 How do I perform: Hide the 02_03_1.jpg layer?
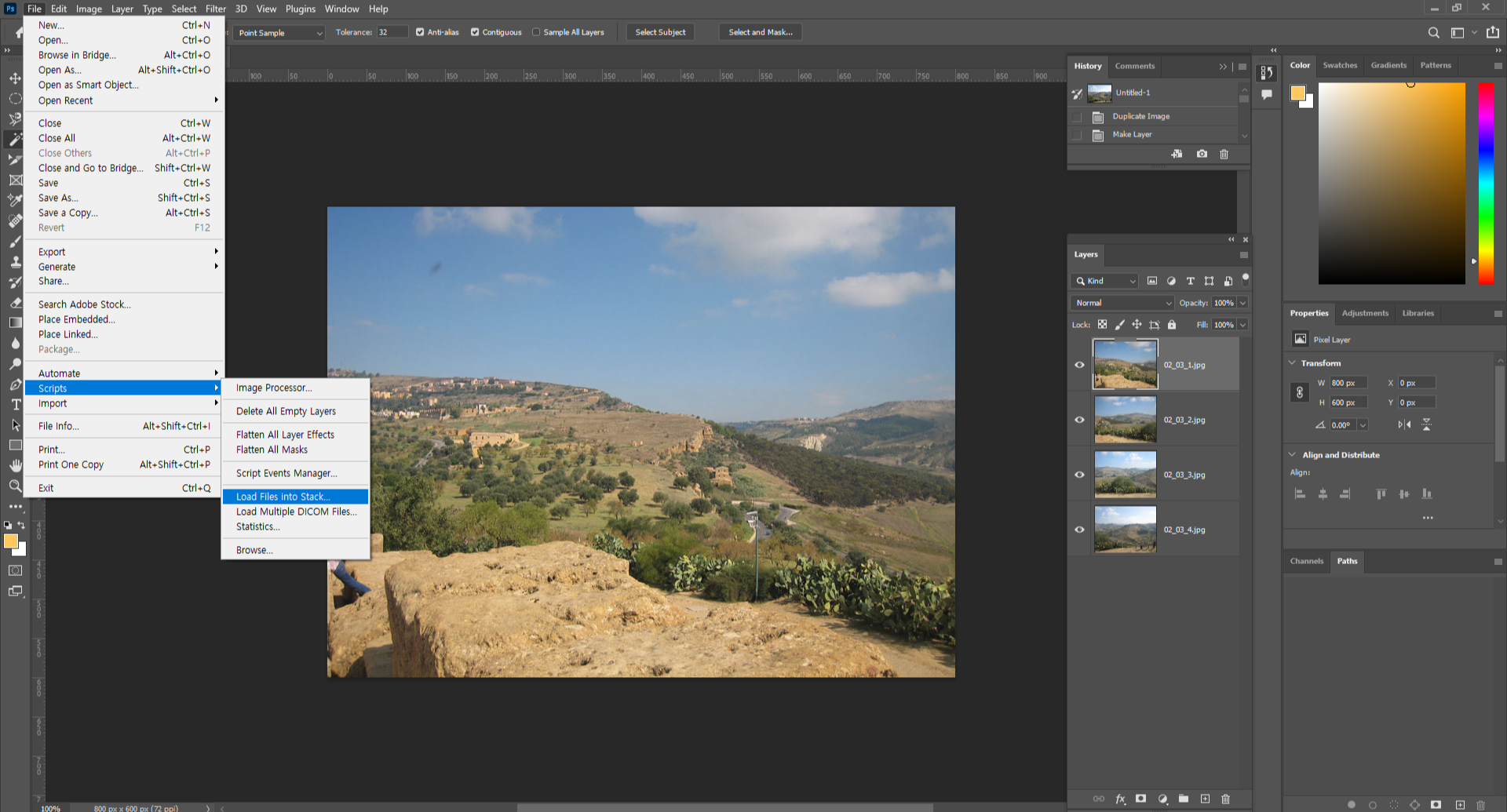1079,365
